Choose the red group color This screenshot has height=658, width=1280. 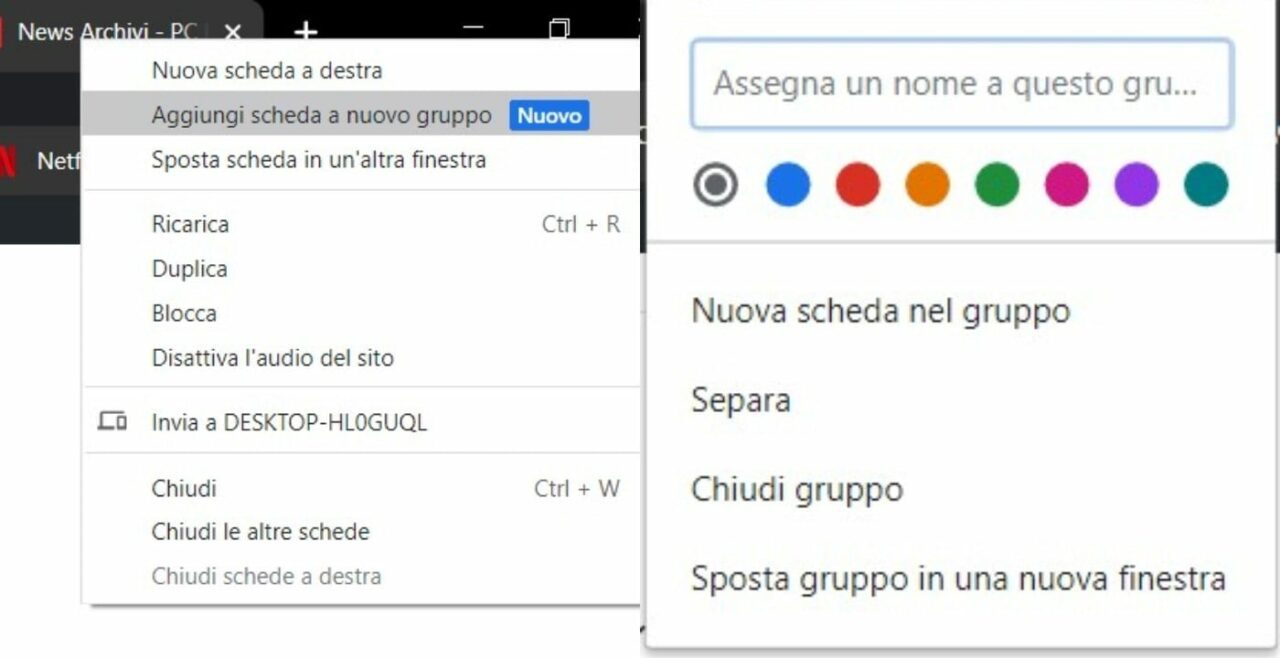pos(858,185)
